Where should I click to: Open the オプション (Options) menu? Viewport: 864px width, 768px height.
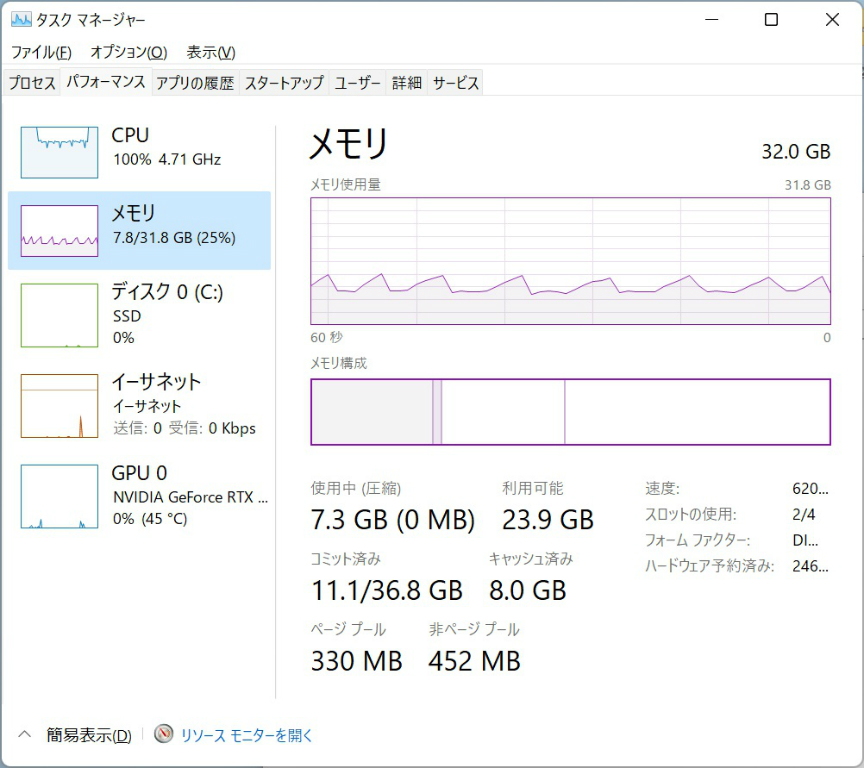(128, 52)
